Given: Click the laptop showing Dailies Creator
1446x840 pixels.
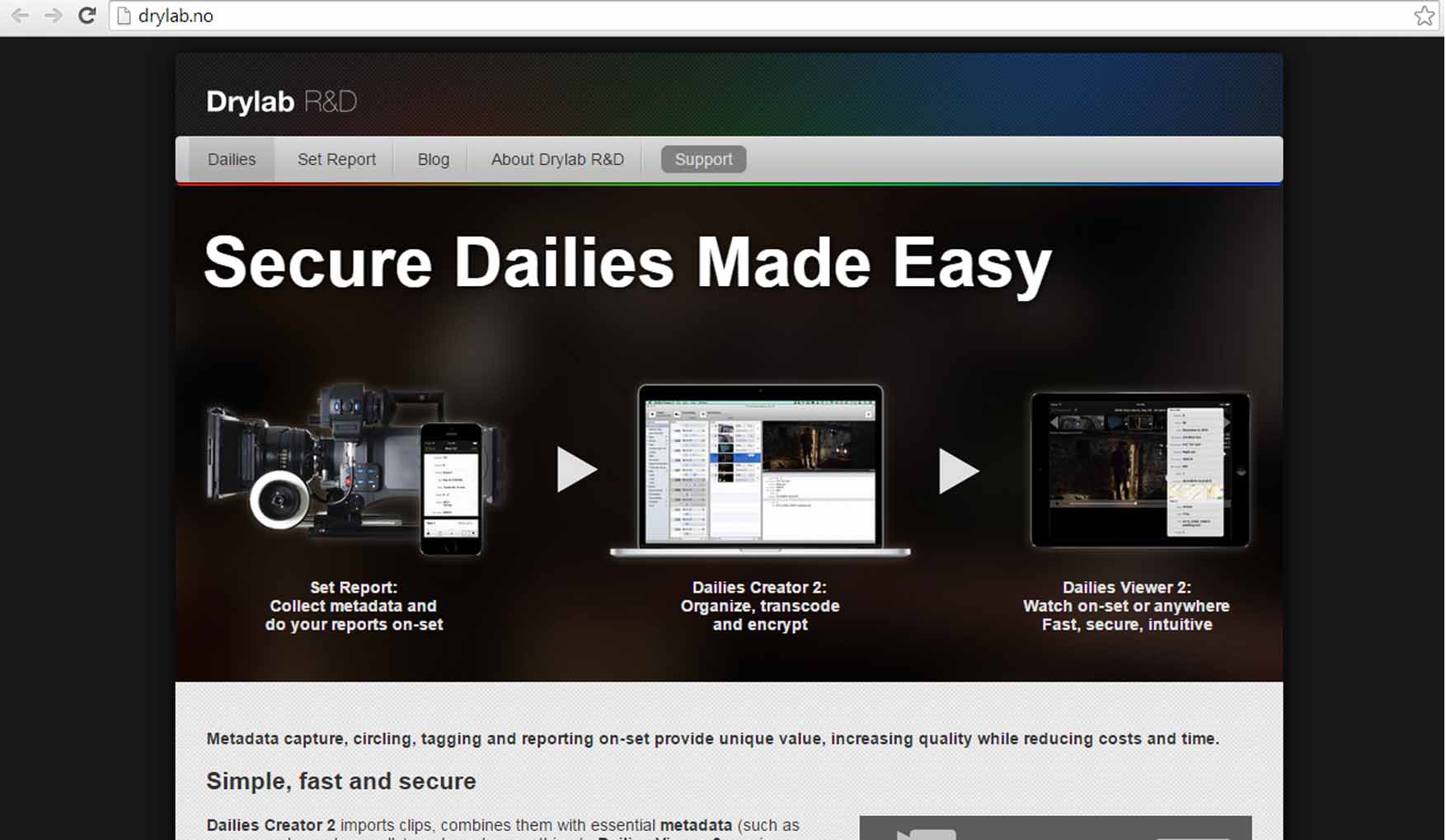Looking at the screenshot, I should pyautogui.click(x=760, y=472).
